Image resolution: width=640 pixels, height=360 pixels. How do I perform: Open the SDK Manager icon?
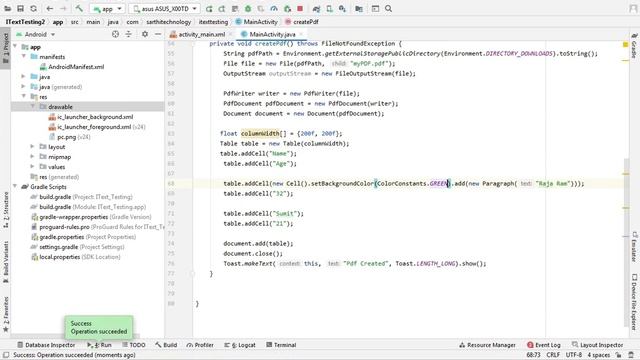pyautogui.click(x=342, y=8)
